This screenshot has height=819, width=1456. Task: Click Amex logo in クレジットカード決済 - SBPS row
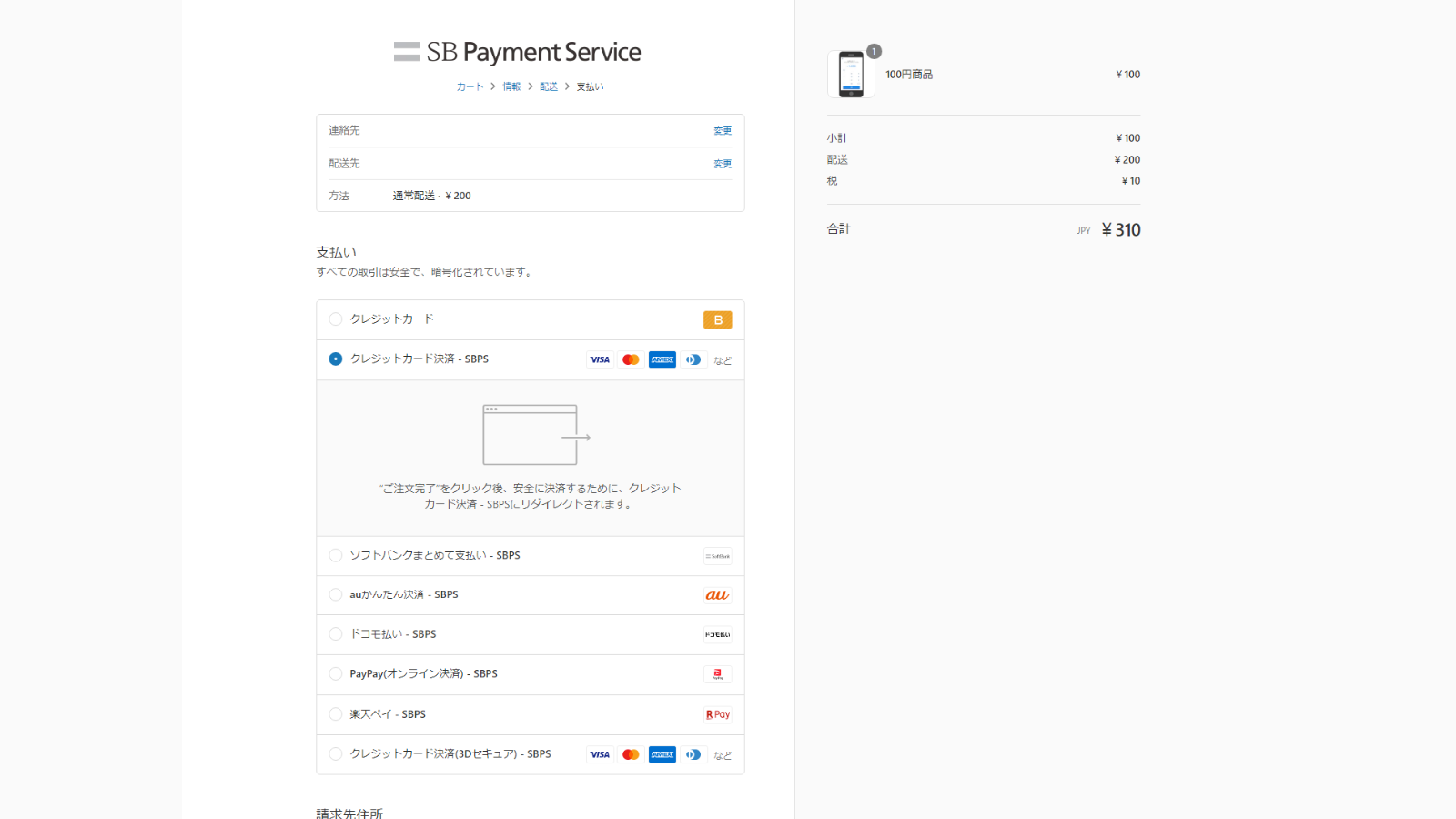[x=662, y=359]
